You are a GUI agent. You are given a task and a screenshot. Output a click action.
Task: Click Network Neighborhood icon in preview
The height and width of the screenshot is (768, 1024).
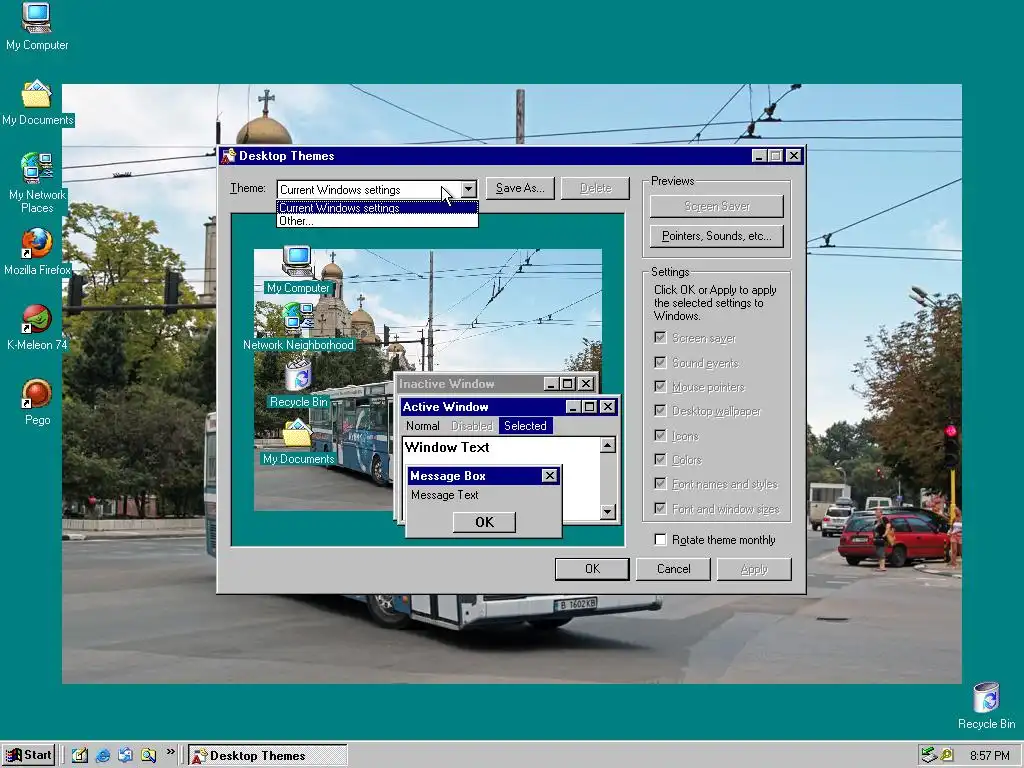point(298,327)
